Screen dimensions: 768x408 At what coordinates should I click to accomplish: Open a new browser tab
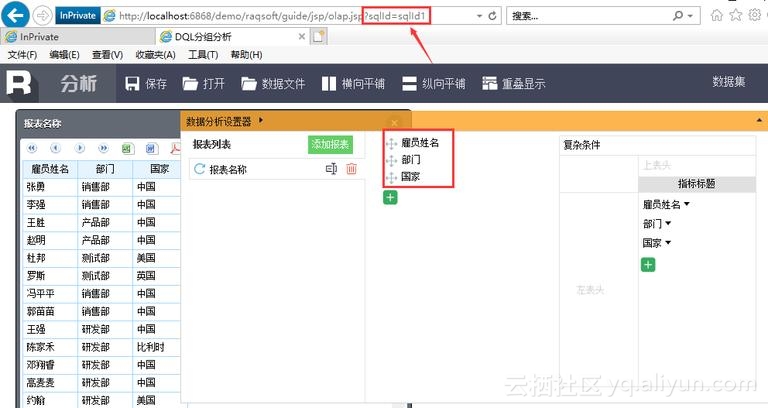click(x=319, y=37)
